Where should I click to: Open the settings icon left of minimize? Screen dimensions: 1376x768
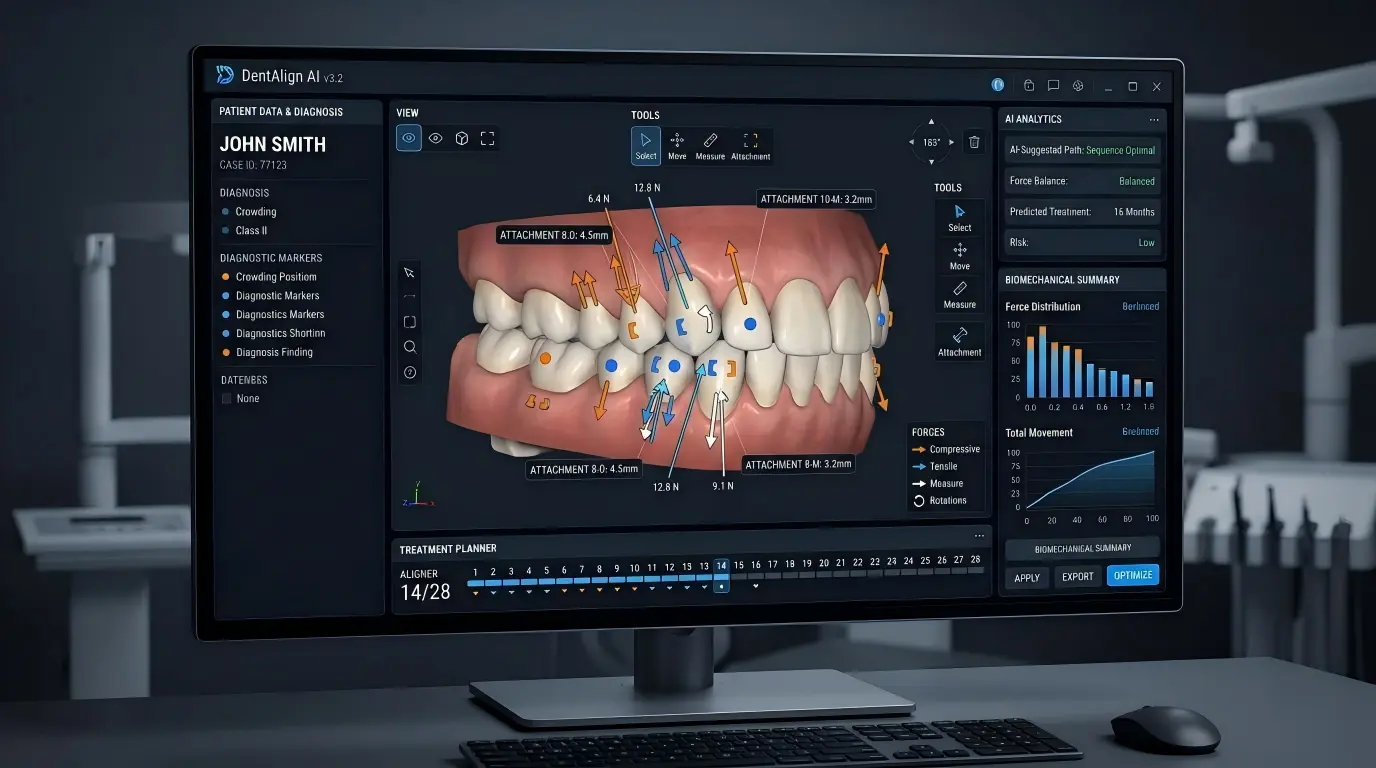[1078, 86]
